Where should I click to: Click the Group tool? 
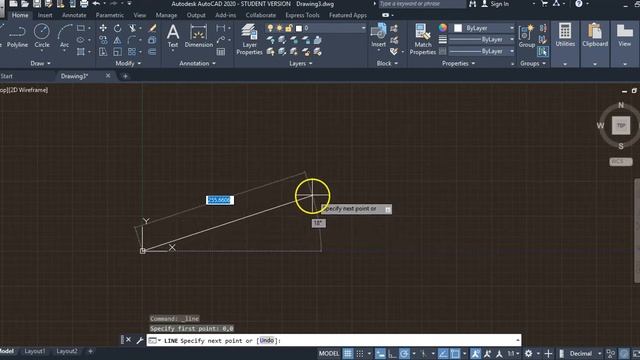[x=527, y=36]
